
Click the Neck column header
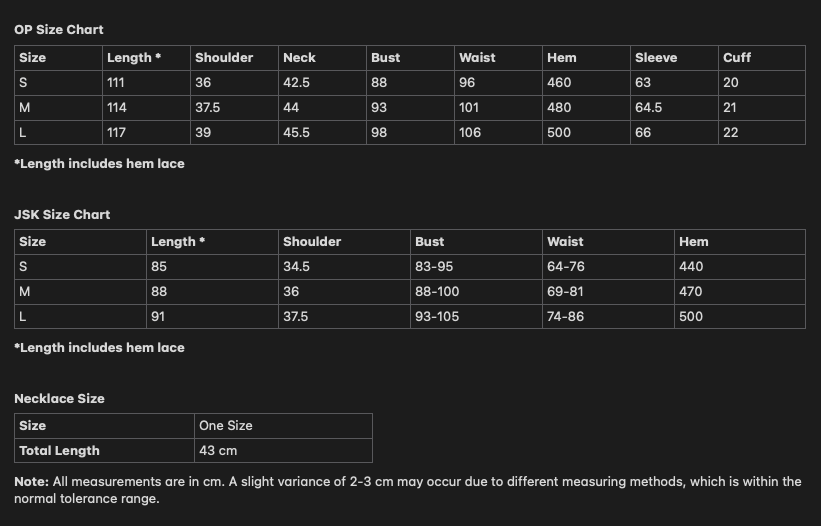(x=299, y=58)
